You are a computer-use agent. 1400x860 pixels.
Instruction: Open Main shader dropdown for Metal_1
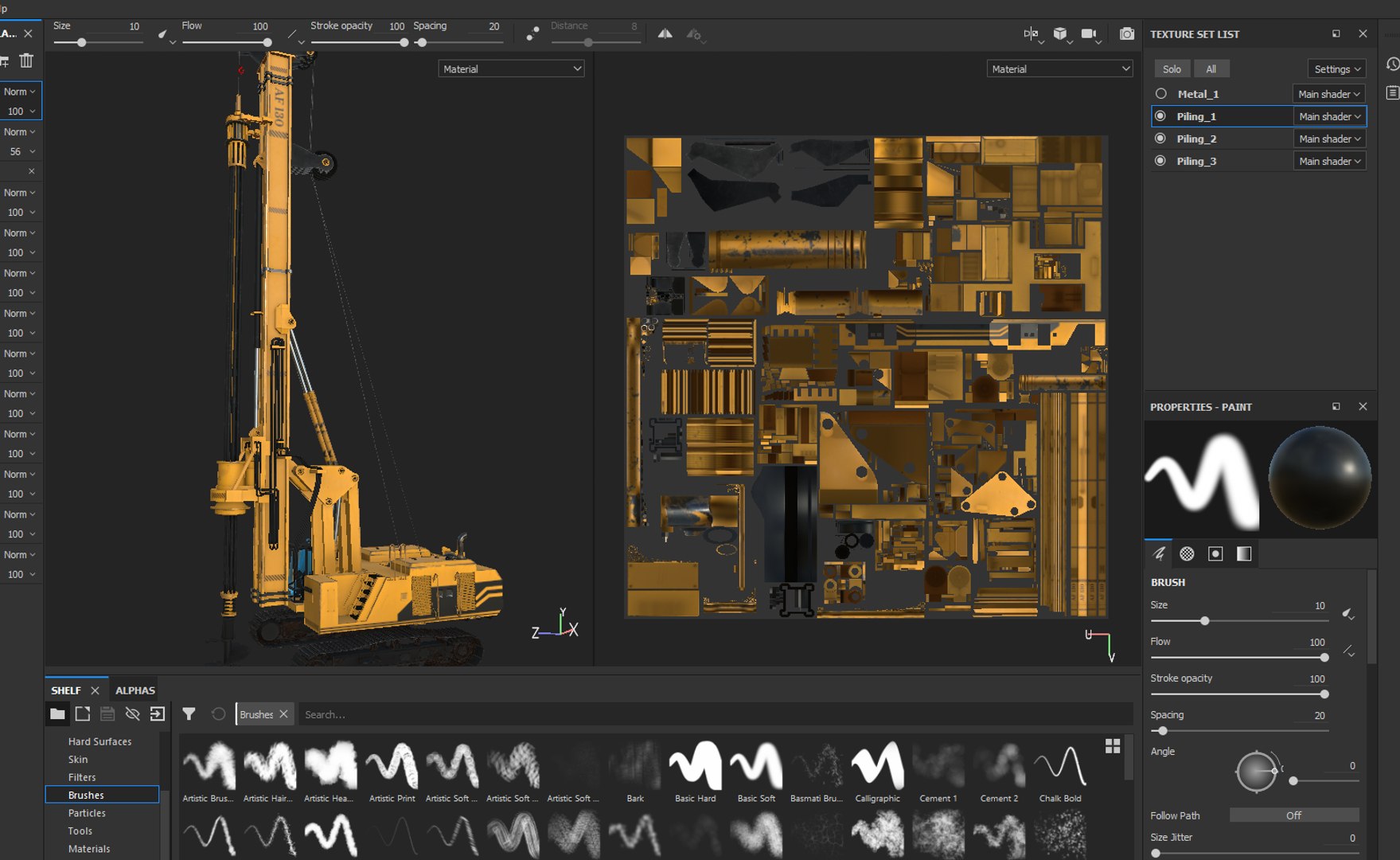1329,94
